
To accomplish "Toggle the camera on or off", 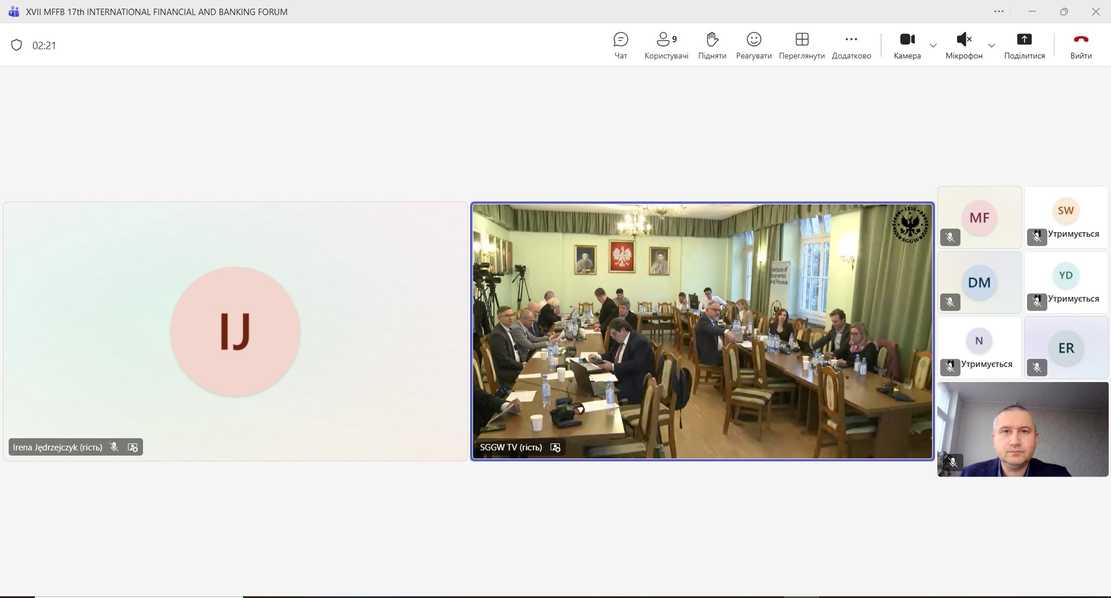I will (x=907, y=45).
